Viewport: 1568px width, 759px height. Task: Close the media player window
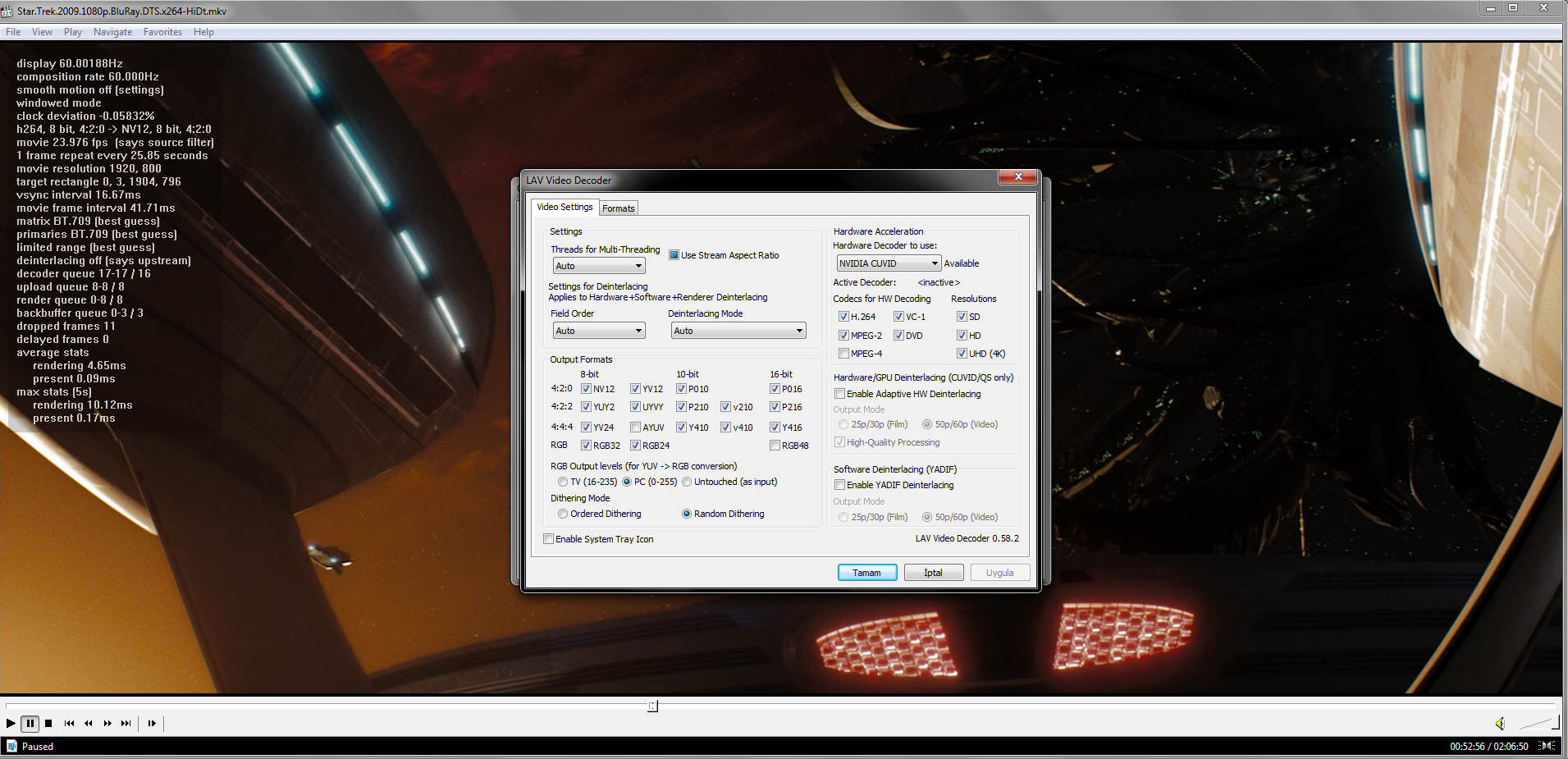(1543, 8)
